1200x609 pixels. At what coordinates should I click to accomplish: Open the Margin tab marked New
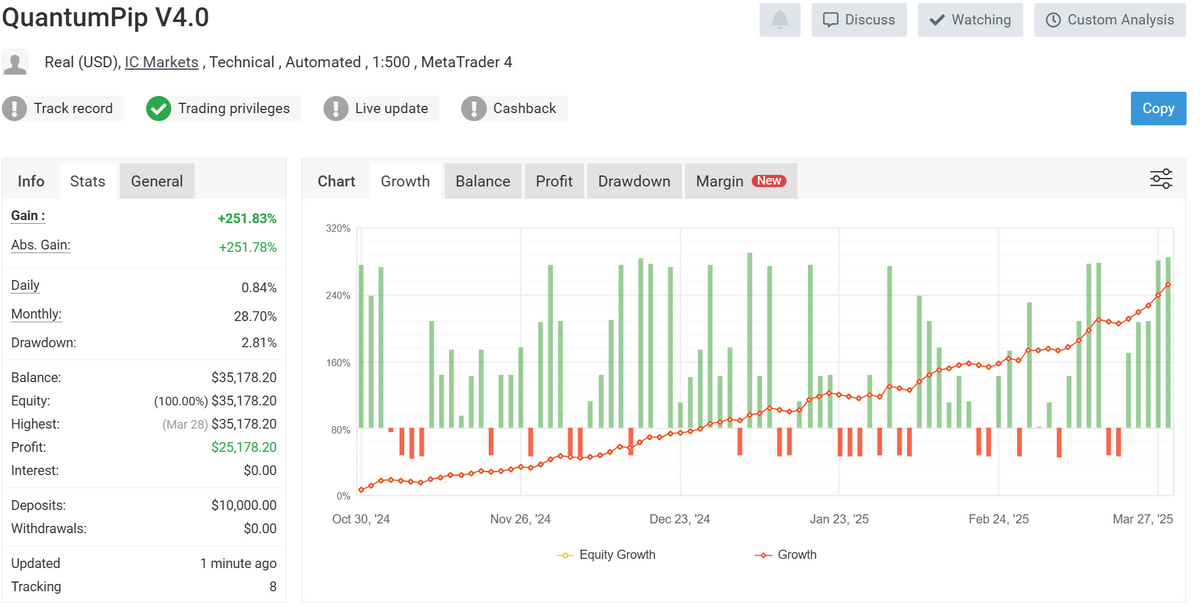pos(740,181)
